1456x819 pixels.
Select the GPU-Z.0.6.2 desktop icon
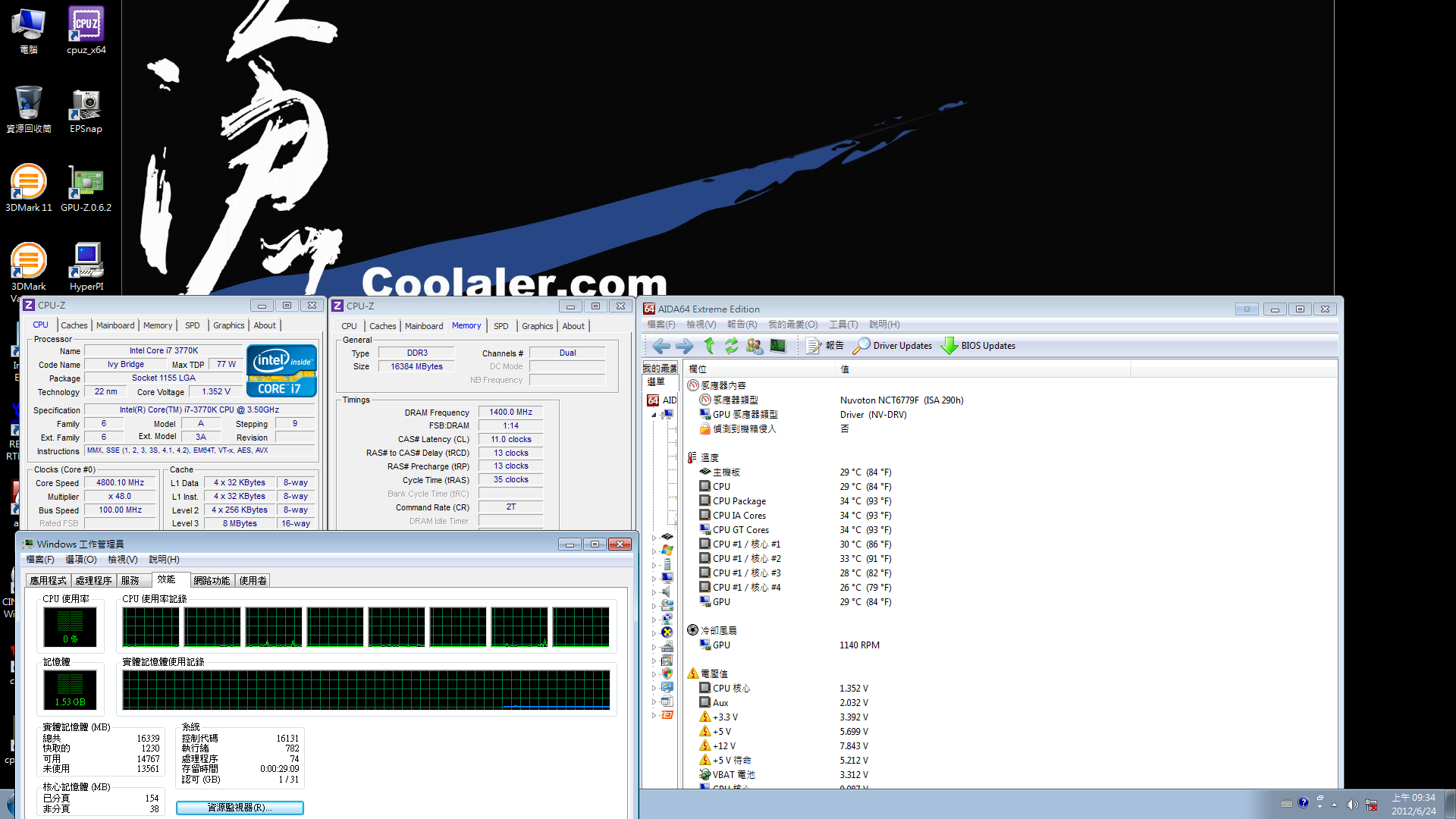point(86,188)
